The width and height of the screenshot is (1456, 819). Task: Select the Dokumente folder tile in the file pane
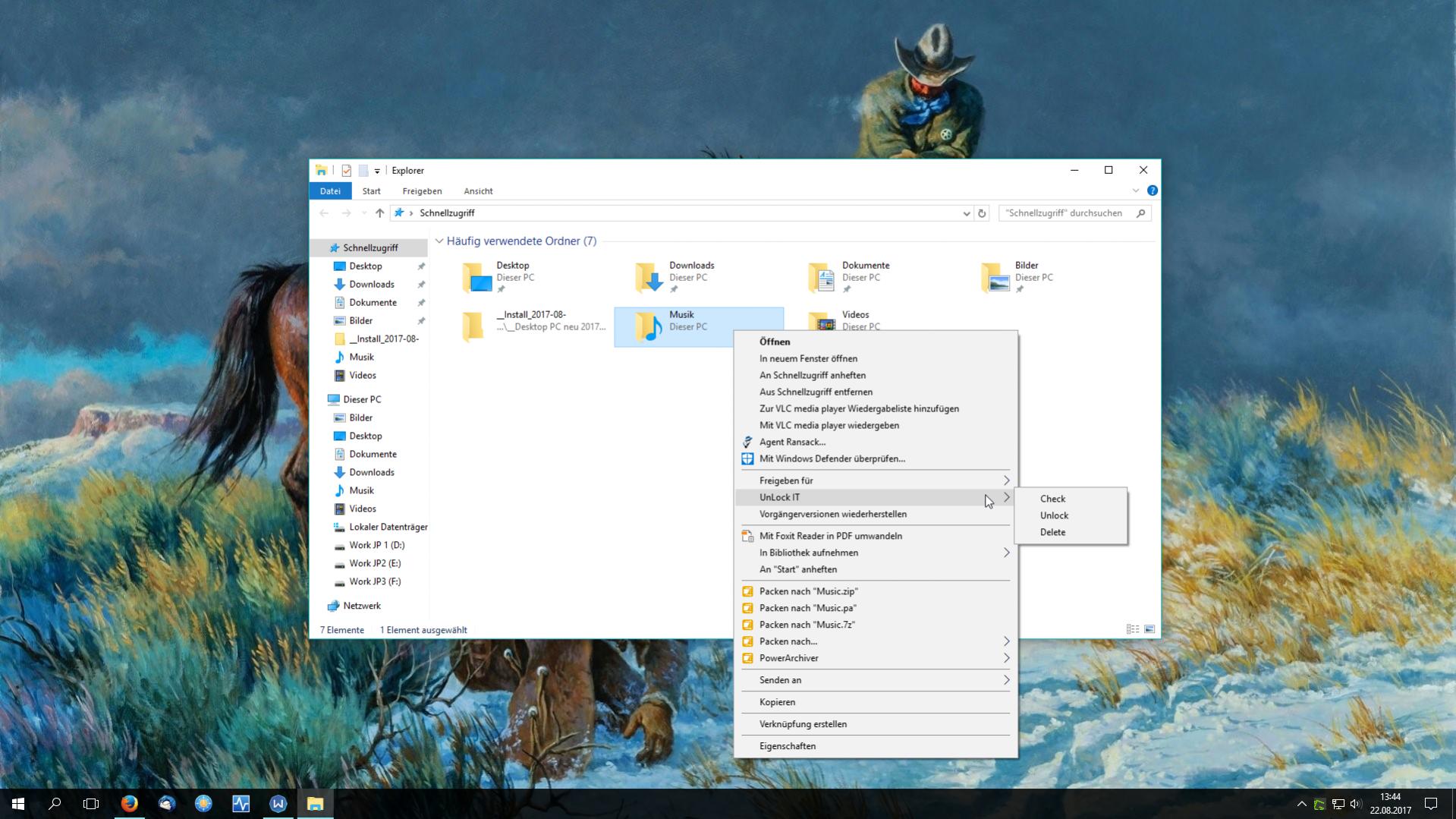pyautogui.click(x=872, y=278)
